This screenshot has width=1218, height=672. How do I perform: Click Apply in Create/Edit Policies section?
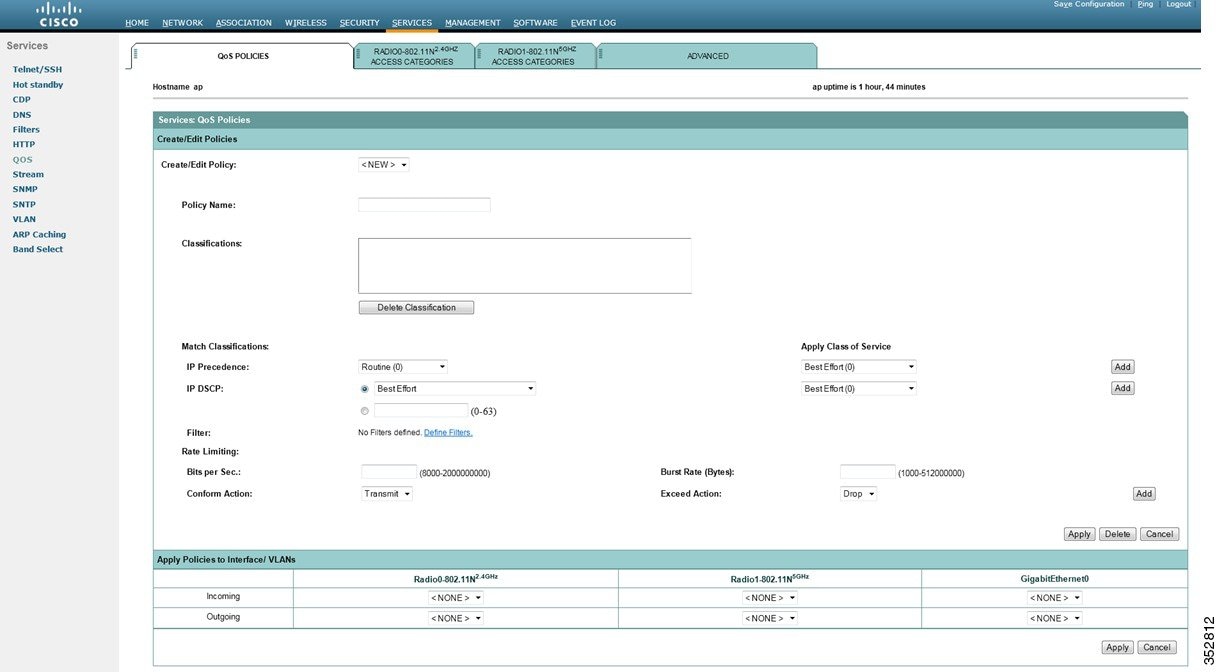tap(1080, 534)
